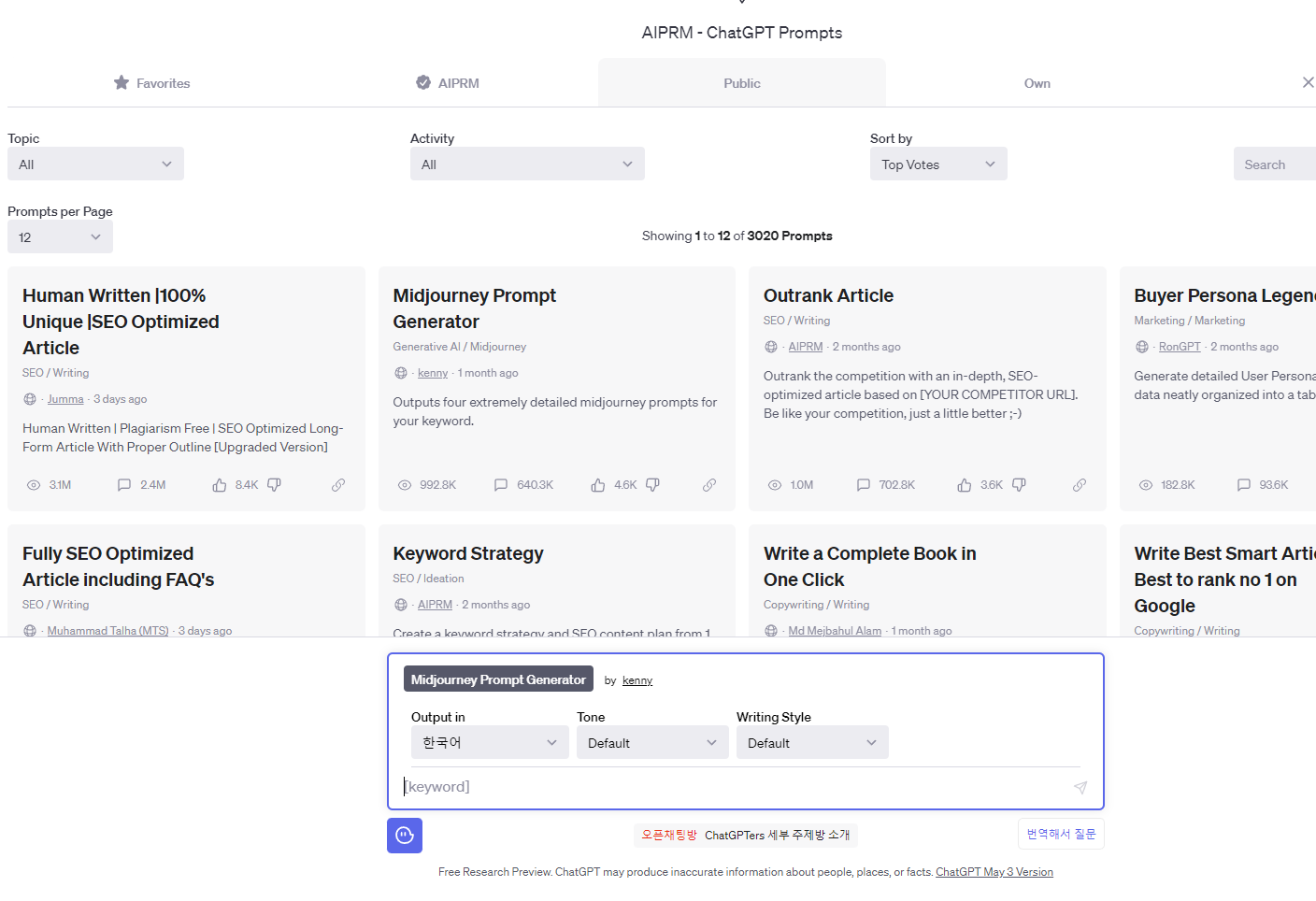Copy link icon on Human Written article card

tap(338, 485)
